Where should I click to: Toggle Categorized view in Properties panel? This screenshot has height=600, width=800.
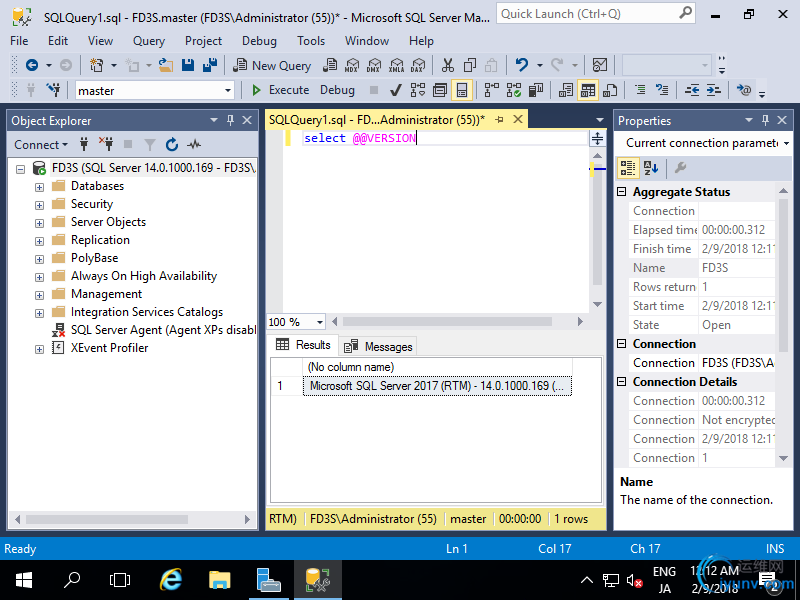pyautogui.click(x=628, y=168)
